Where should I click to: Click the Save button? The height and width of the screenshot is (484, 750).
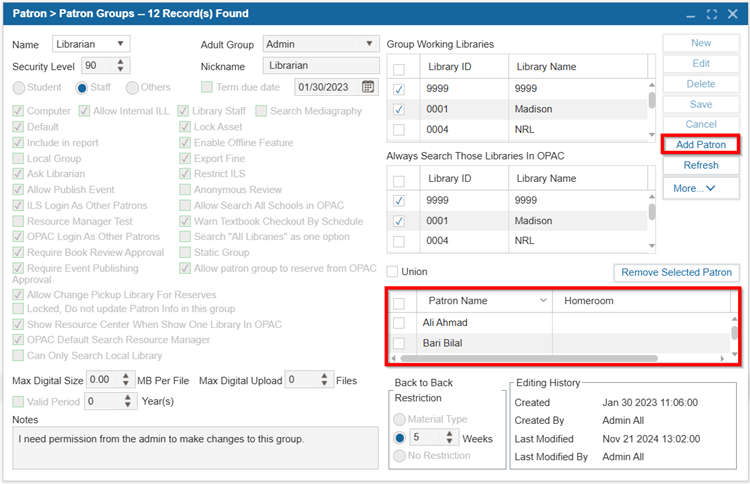(701, 104)
